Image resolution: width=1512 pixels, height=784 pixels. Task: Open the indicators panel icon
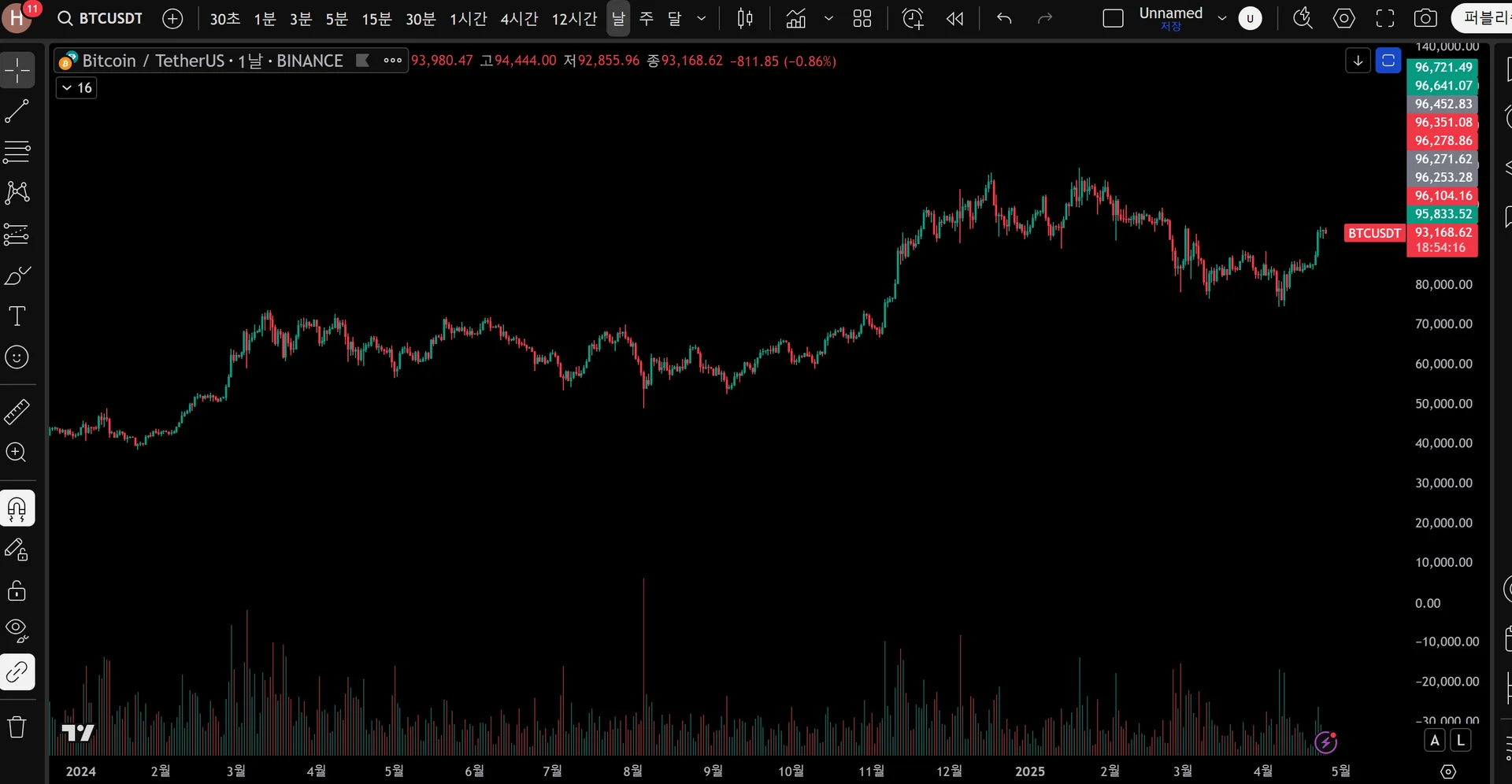pyautogui.click(x=796, y=18)
